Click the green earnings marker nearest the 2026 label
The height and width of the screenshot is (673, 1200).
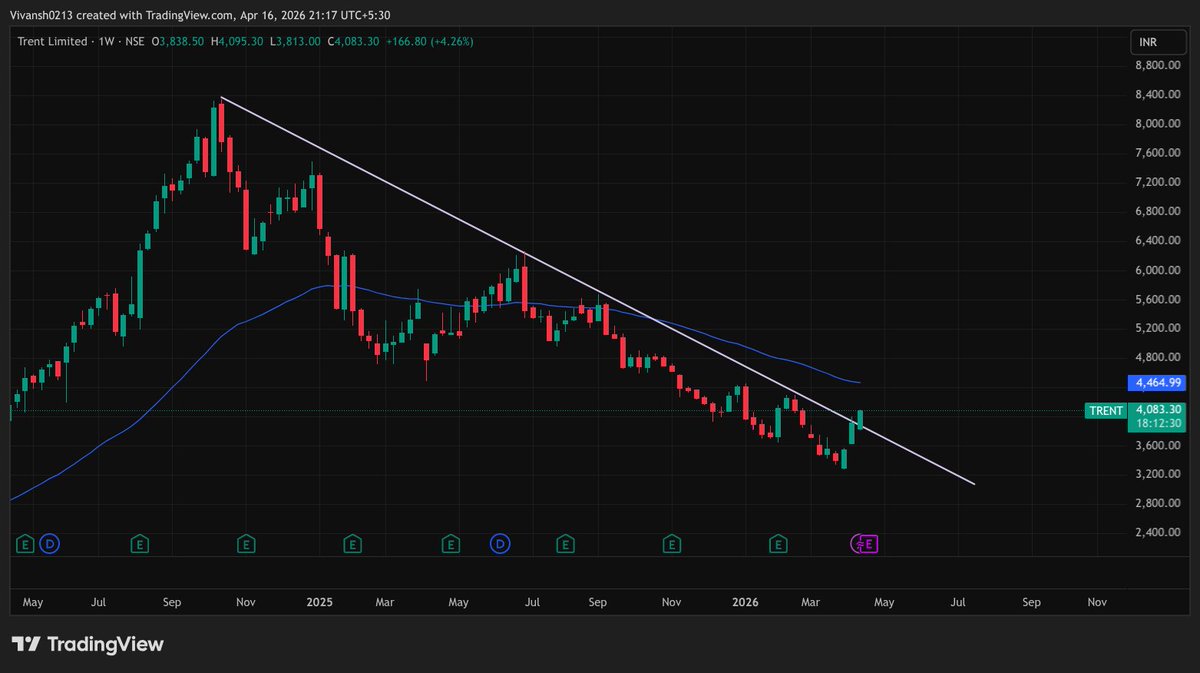click(x=778, y=544)
